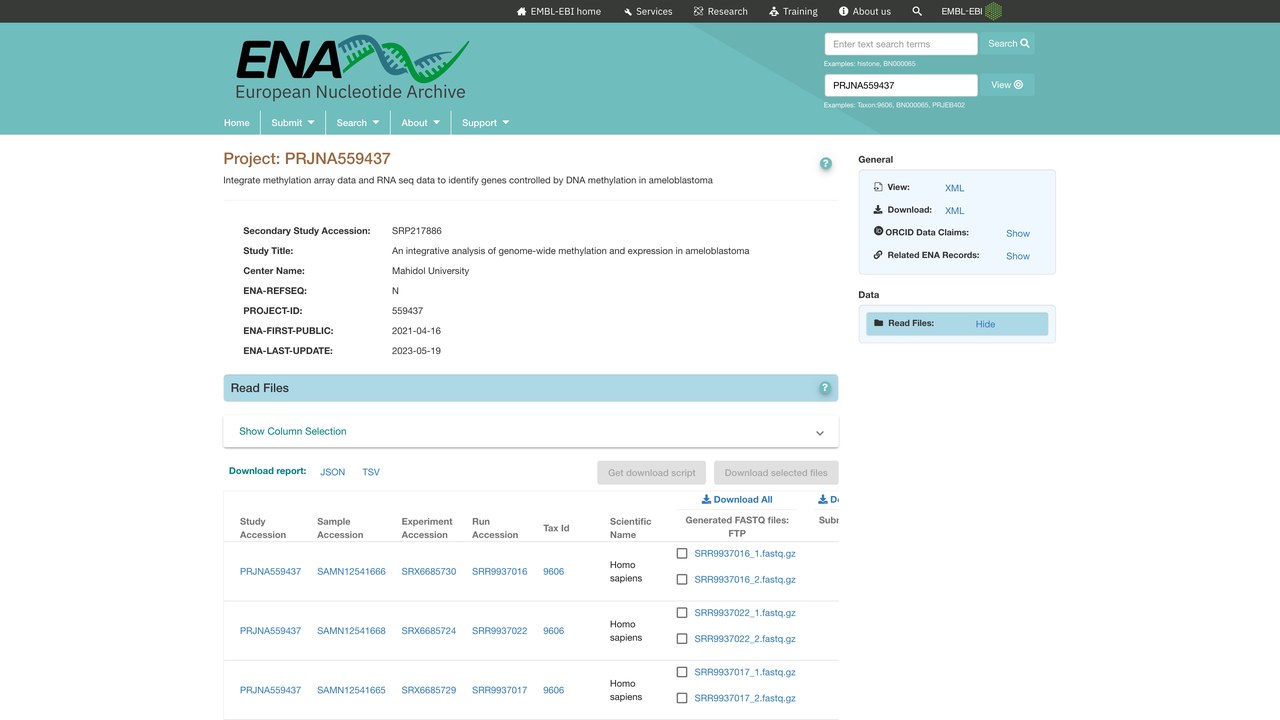The image size is (1280, 720).
Task: Click the Search button next to text search
Action: point(1008,44)
